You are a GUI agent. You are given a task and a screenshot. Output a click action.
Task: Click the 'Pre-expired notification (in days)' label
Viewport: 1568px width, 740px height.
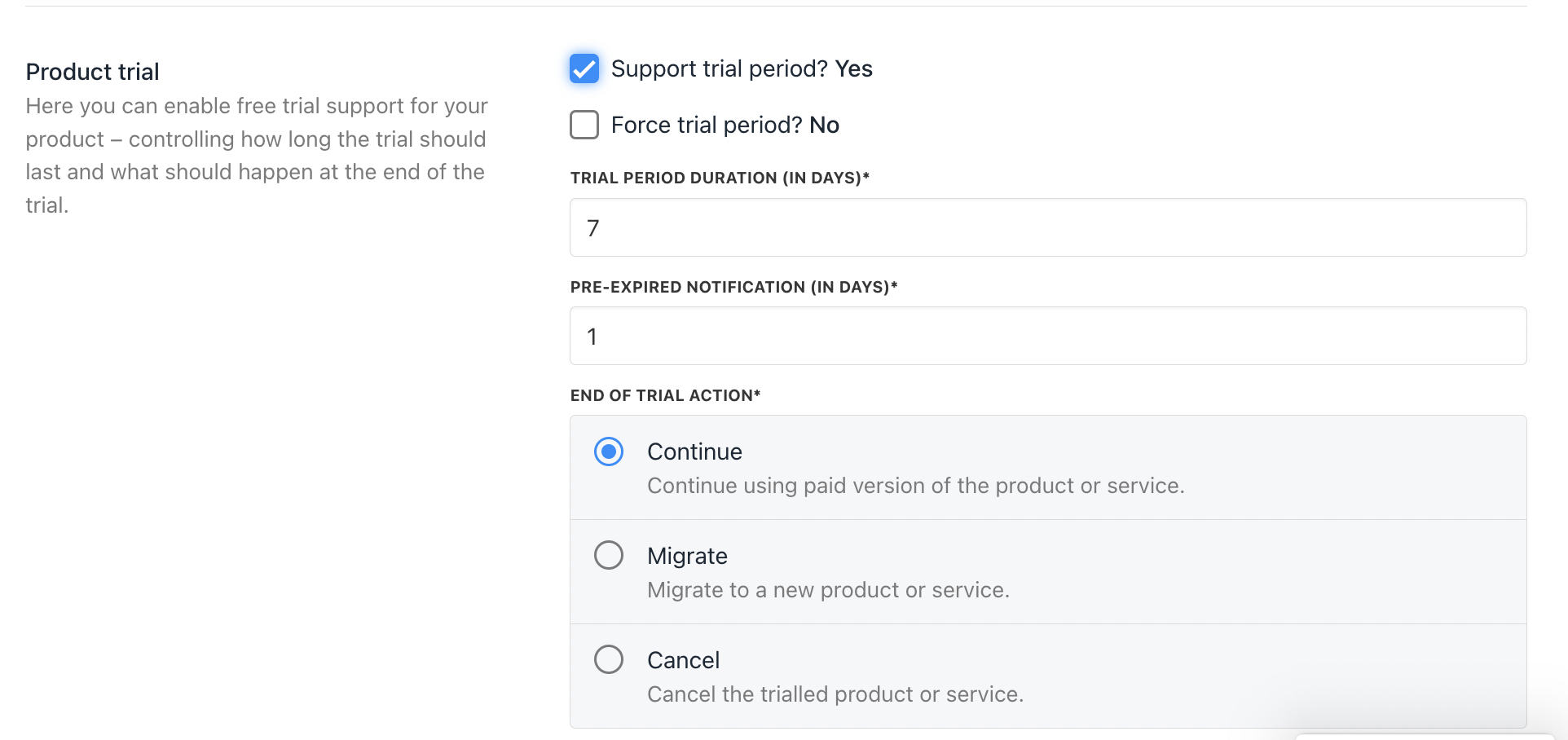click(733, 287)
